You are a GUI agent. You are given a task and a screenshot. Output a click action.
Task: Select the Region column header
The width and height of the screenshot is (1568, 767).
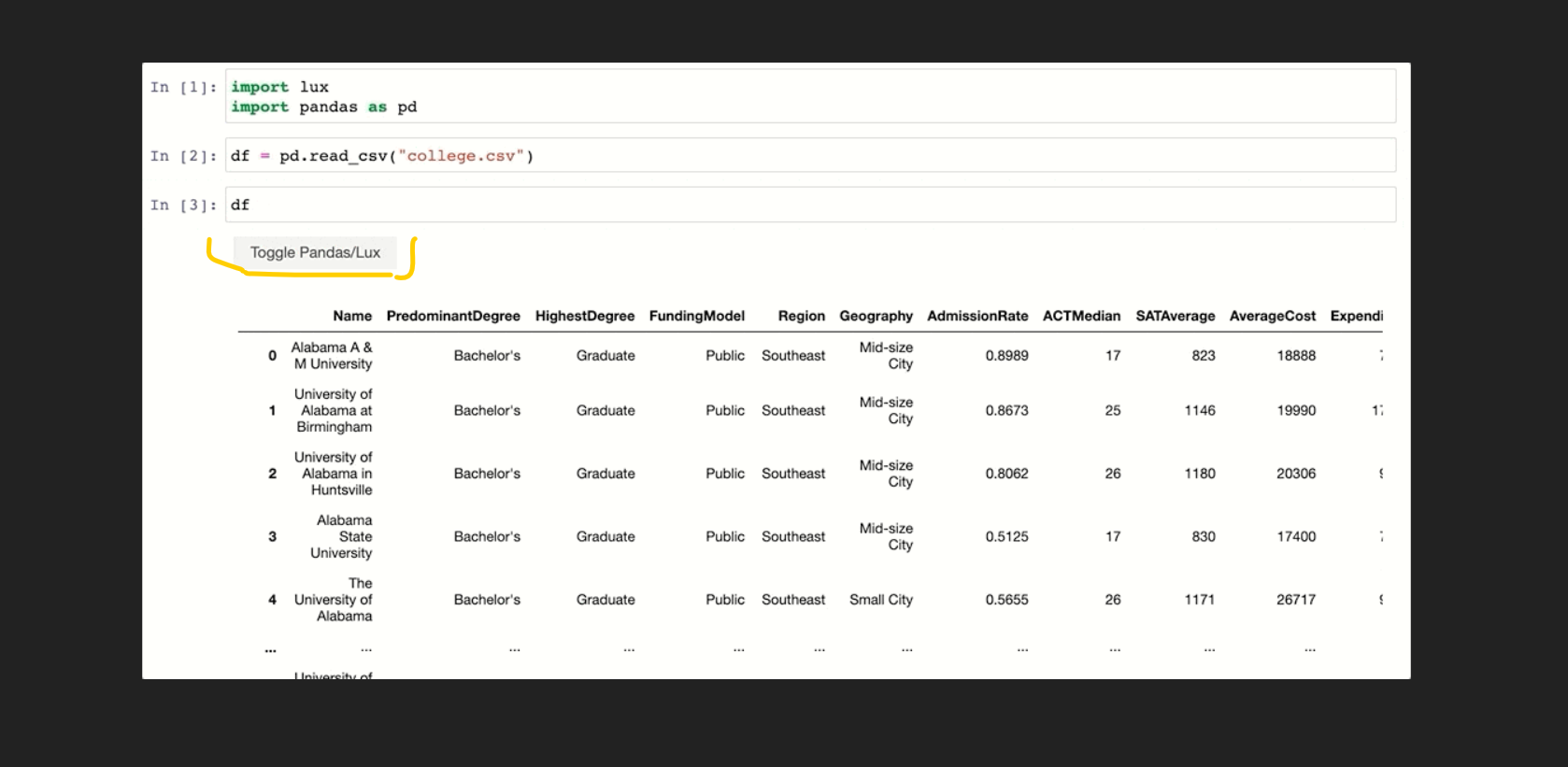coord(802,316)
